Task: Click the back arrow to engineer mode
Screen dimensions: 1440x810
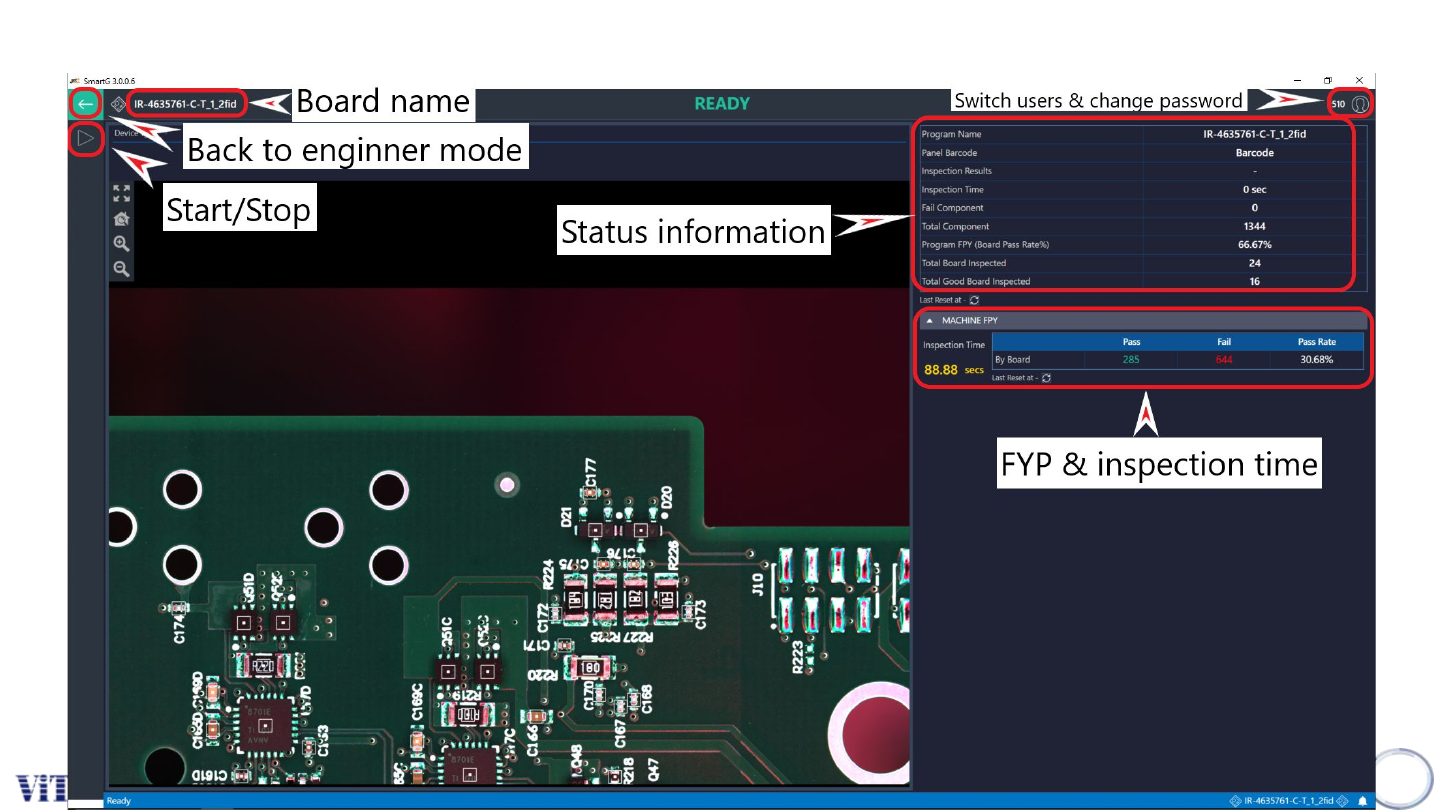Action: [86, 104]
